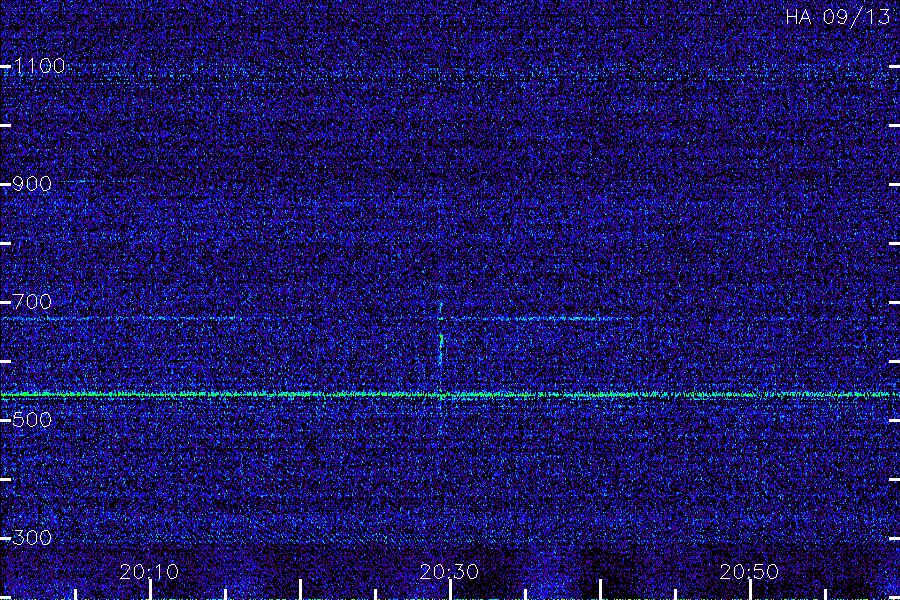Select the vertical burst signal near 20:30
Viewport: 900px width, 600px height.
(x=441, y=350)
